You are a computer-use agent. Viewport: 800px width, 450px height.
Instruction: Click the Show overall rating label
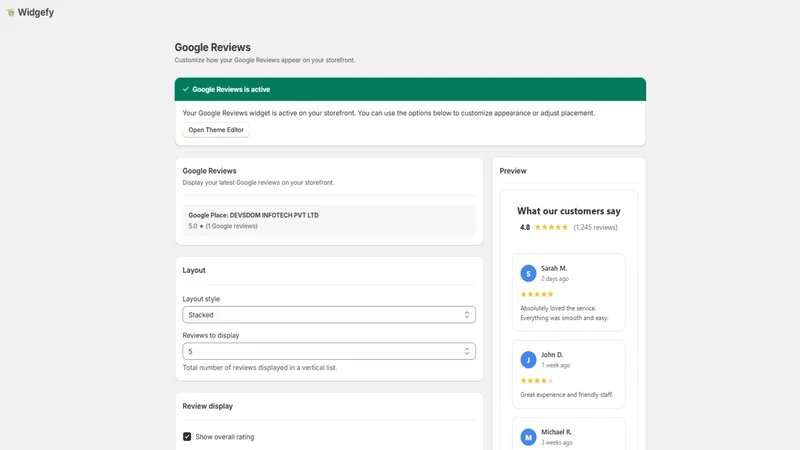coord(224,437)
